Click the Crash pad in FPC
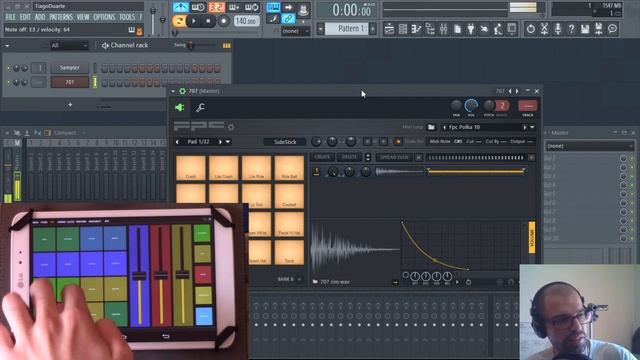This screenshot has height=360, width=640. click(x=191, y=168)
